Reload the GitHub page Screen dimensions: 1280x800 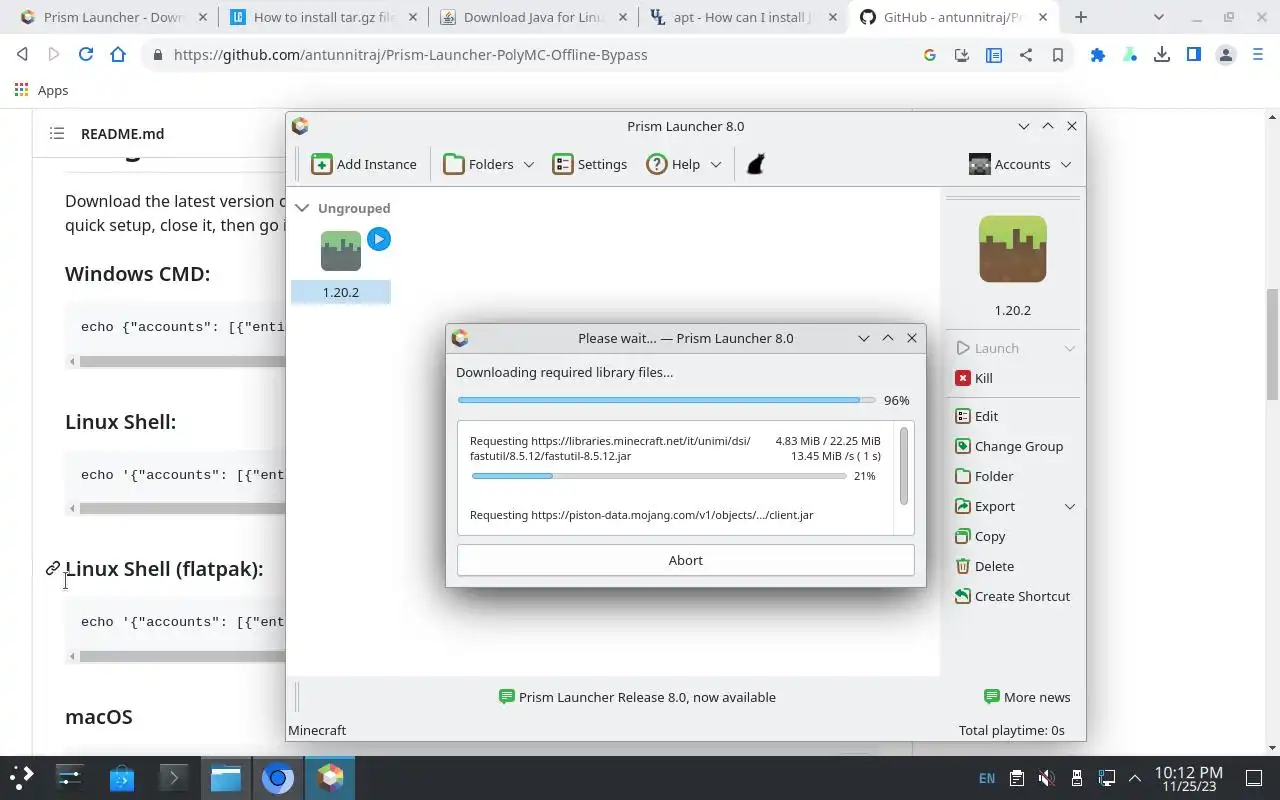pos(86,55)
